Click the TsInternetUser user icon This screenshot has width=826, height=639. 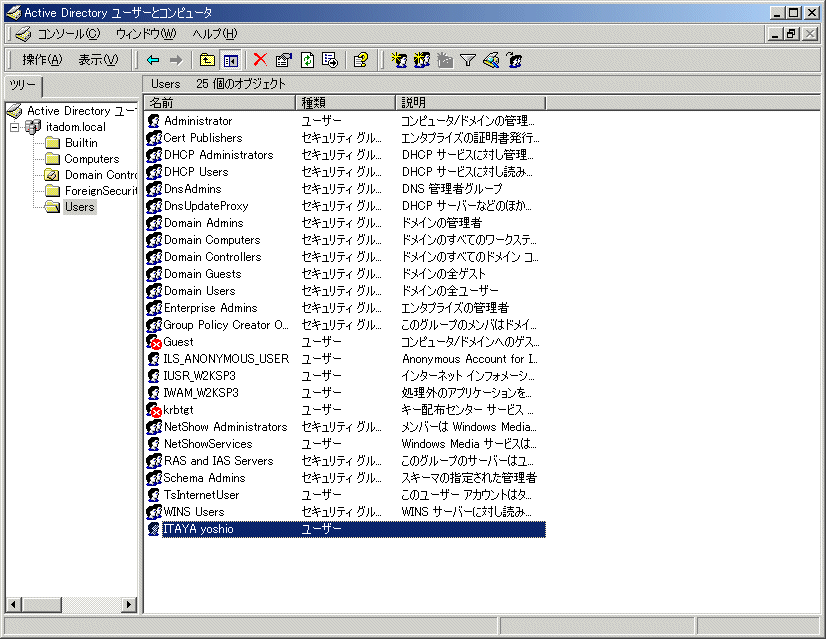coord(154,495)
